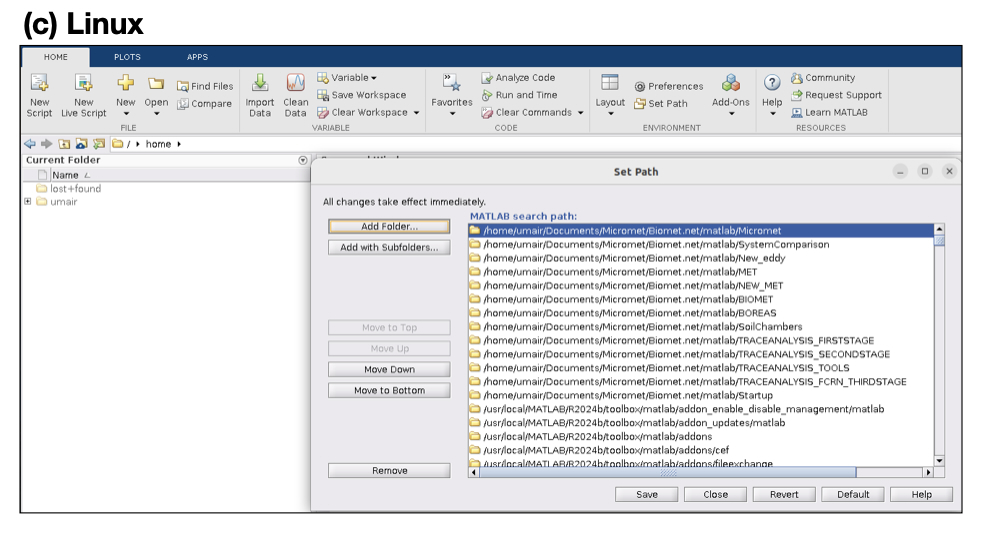Click the Help button in Set Path dialog
986x535 pixels.
tap(922, 495)
